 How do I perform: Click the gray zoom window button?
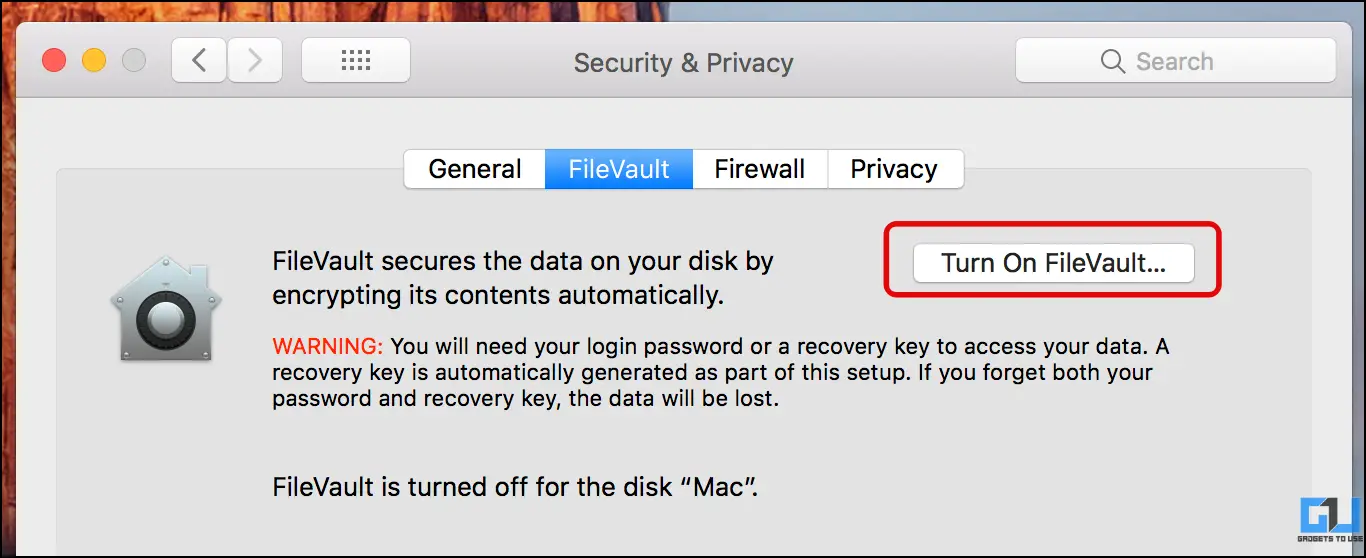(134, 61)
